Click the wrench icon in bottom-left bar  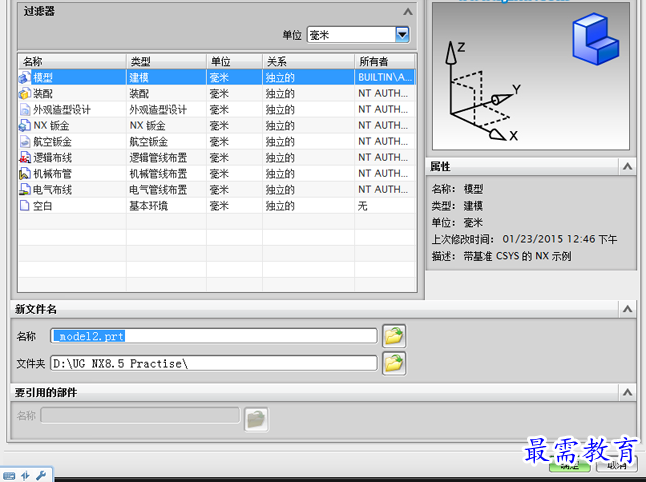click(x=41, y=476)
